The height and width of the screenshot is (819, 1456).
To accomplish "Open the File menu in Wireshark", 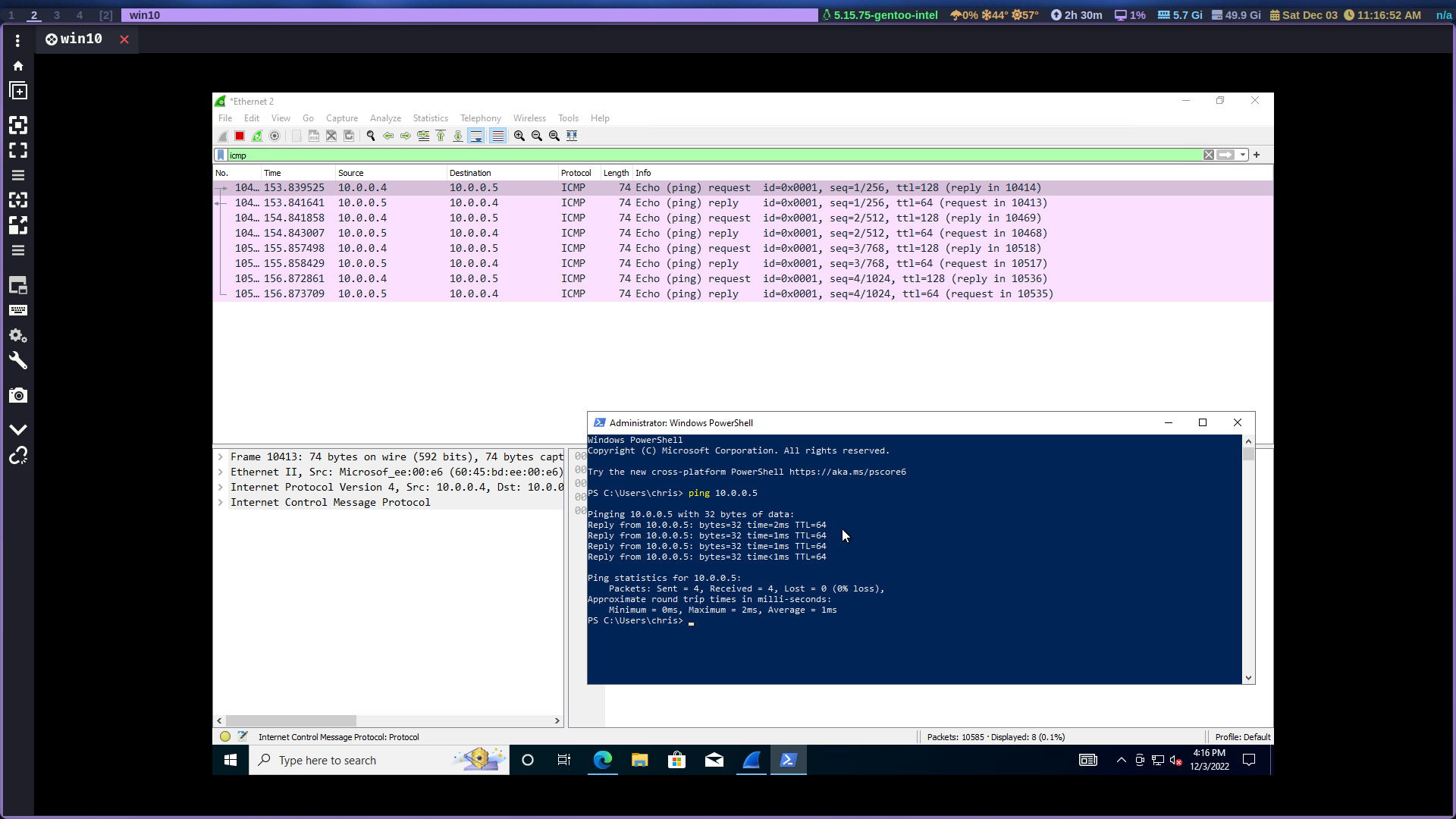I will coord(225,118).
